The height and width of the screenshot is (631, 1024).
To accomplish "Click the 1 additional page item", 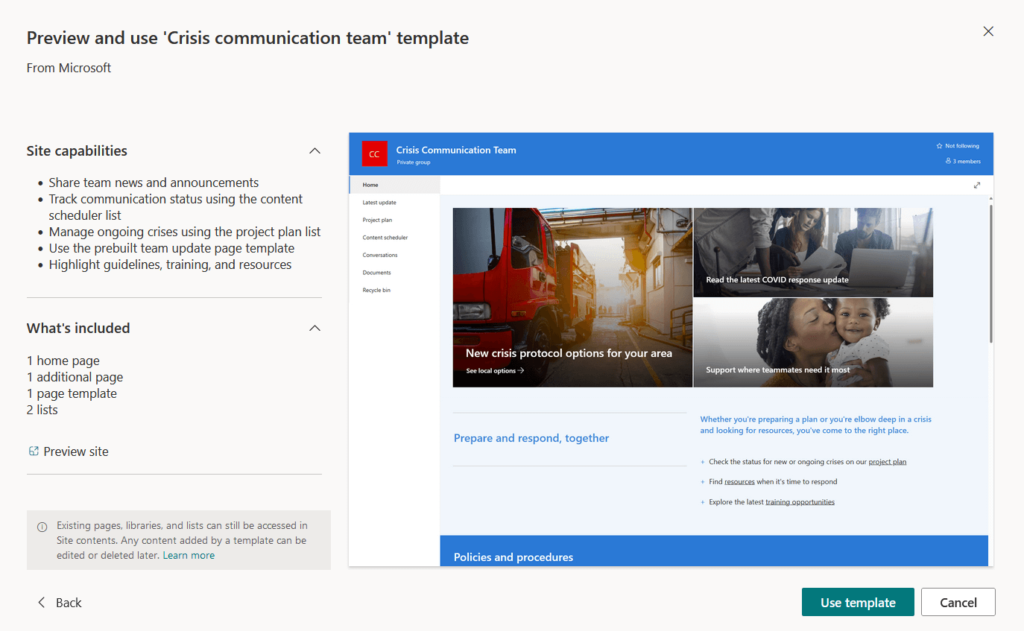I will pos(74,377).
